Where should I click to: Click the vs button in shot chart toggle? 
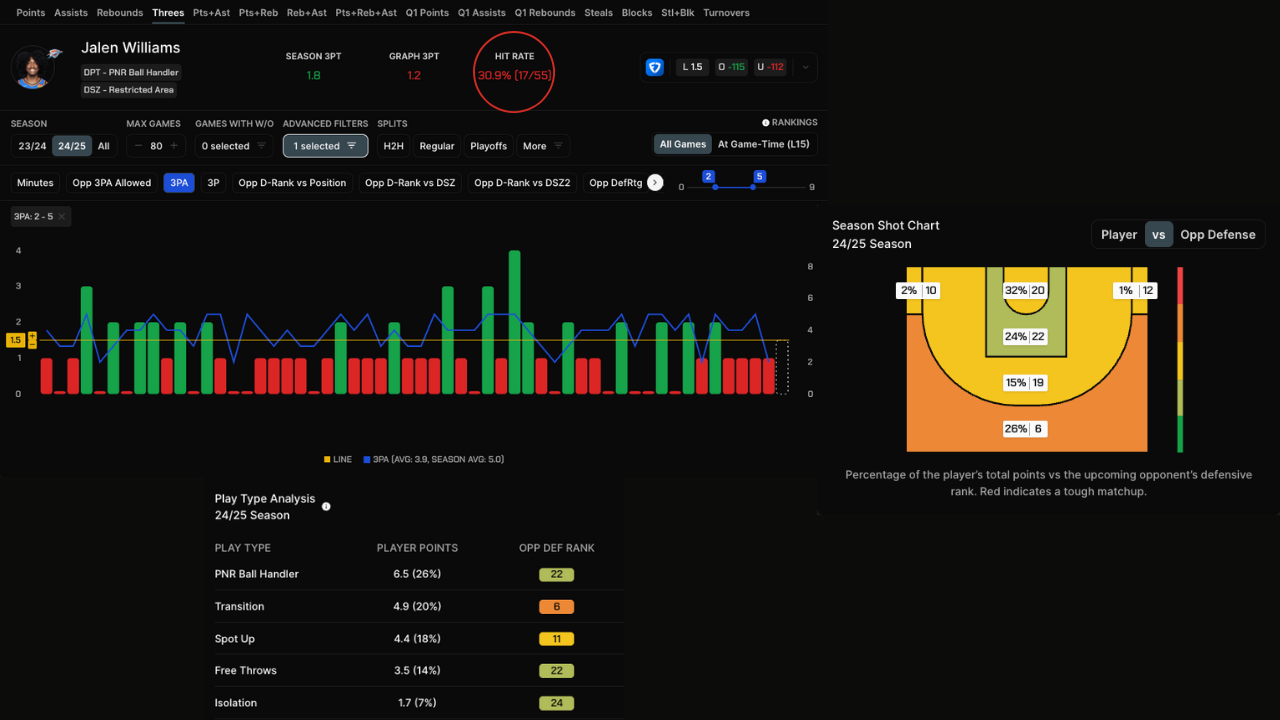click(x=1159, y=235)
